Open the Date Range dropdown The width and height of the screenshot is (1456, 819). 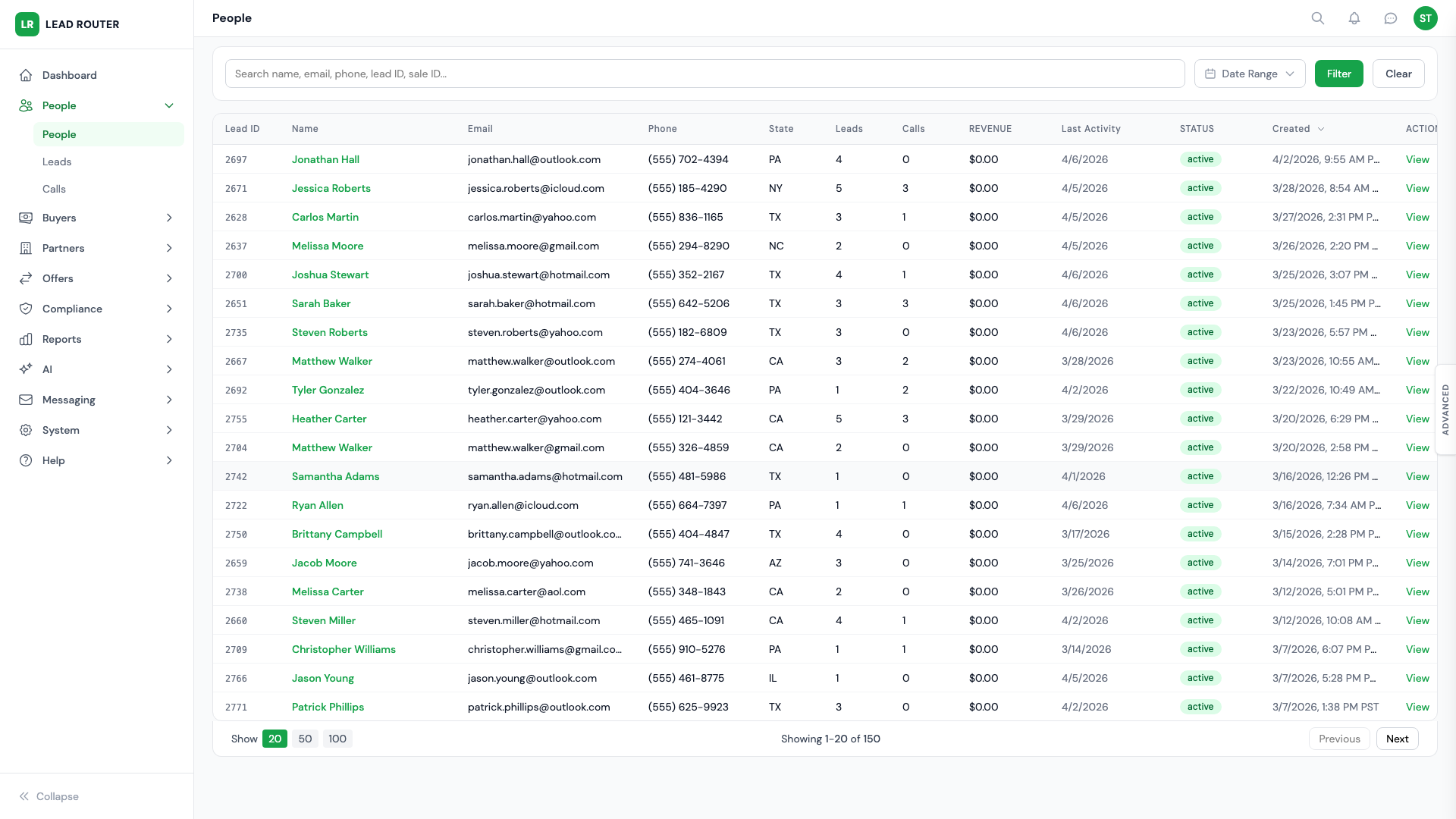pos(1250,74)
